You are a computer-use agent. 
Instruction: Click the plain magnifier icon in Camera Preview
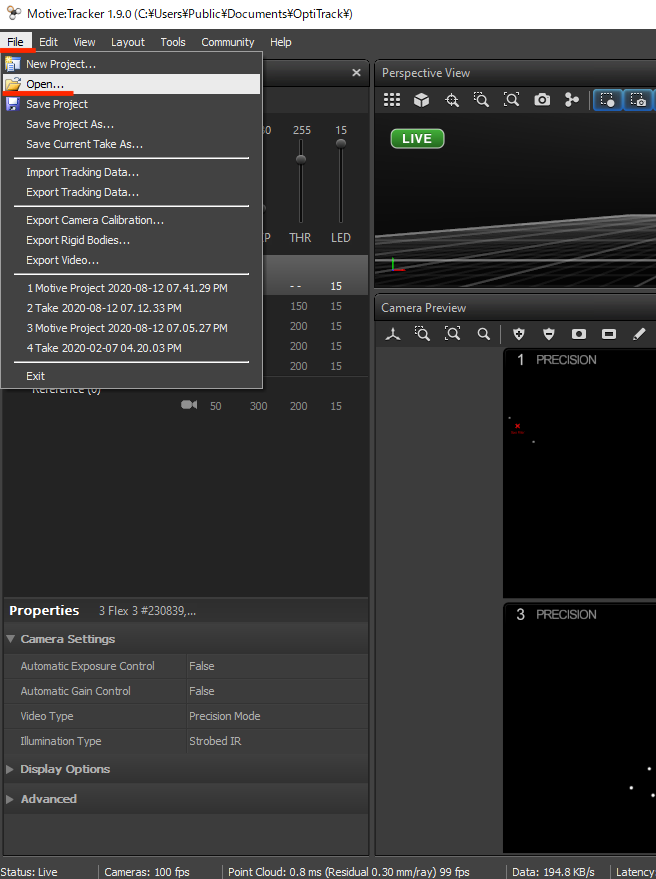[x=483, y=334]
